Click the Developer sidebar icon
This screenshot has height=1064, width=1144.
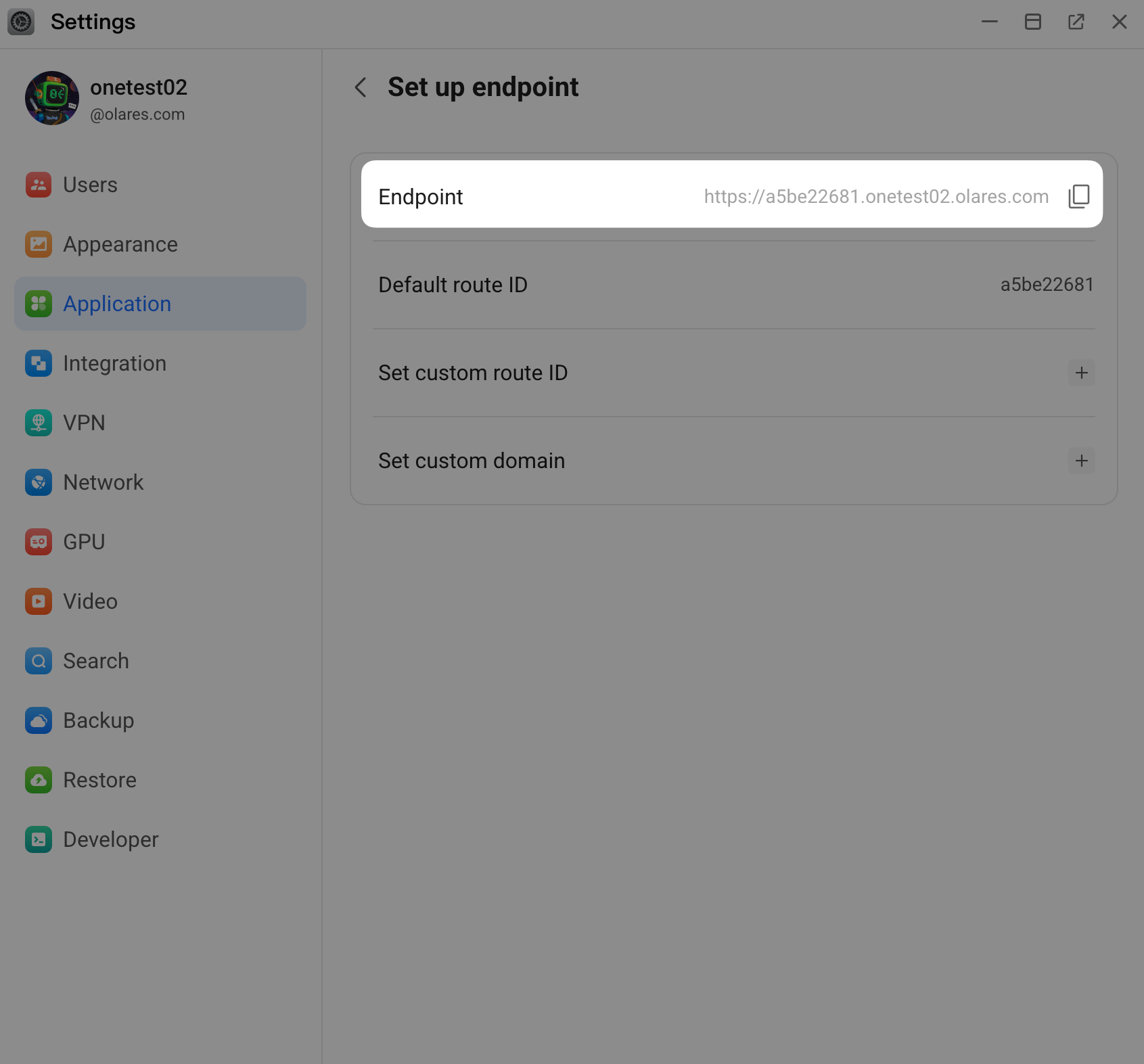(39, 839)
